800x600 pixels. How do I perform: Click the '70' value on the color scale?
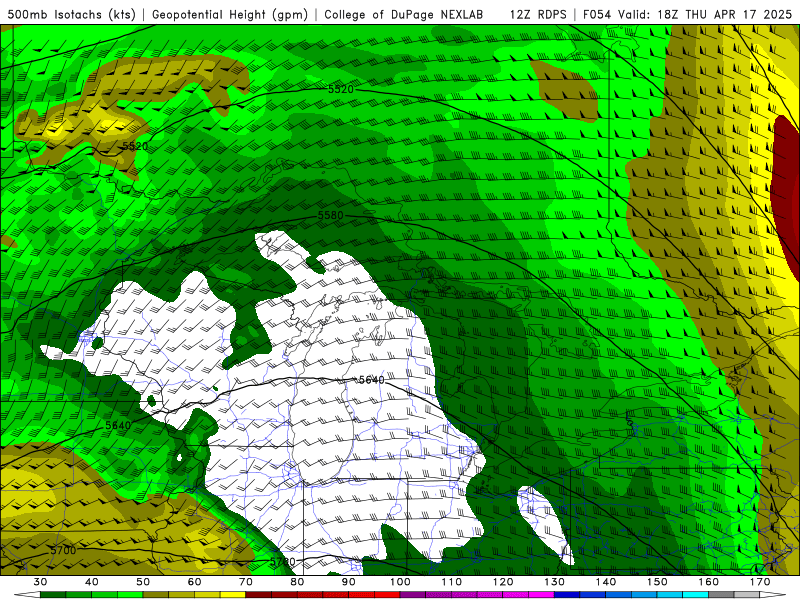tap(246, 582)
